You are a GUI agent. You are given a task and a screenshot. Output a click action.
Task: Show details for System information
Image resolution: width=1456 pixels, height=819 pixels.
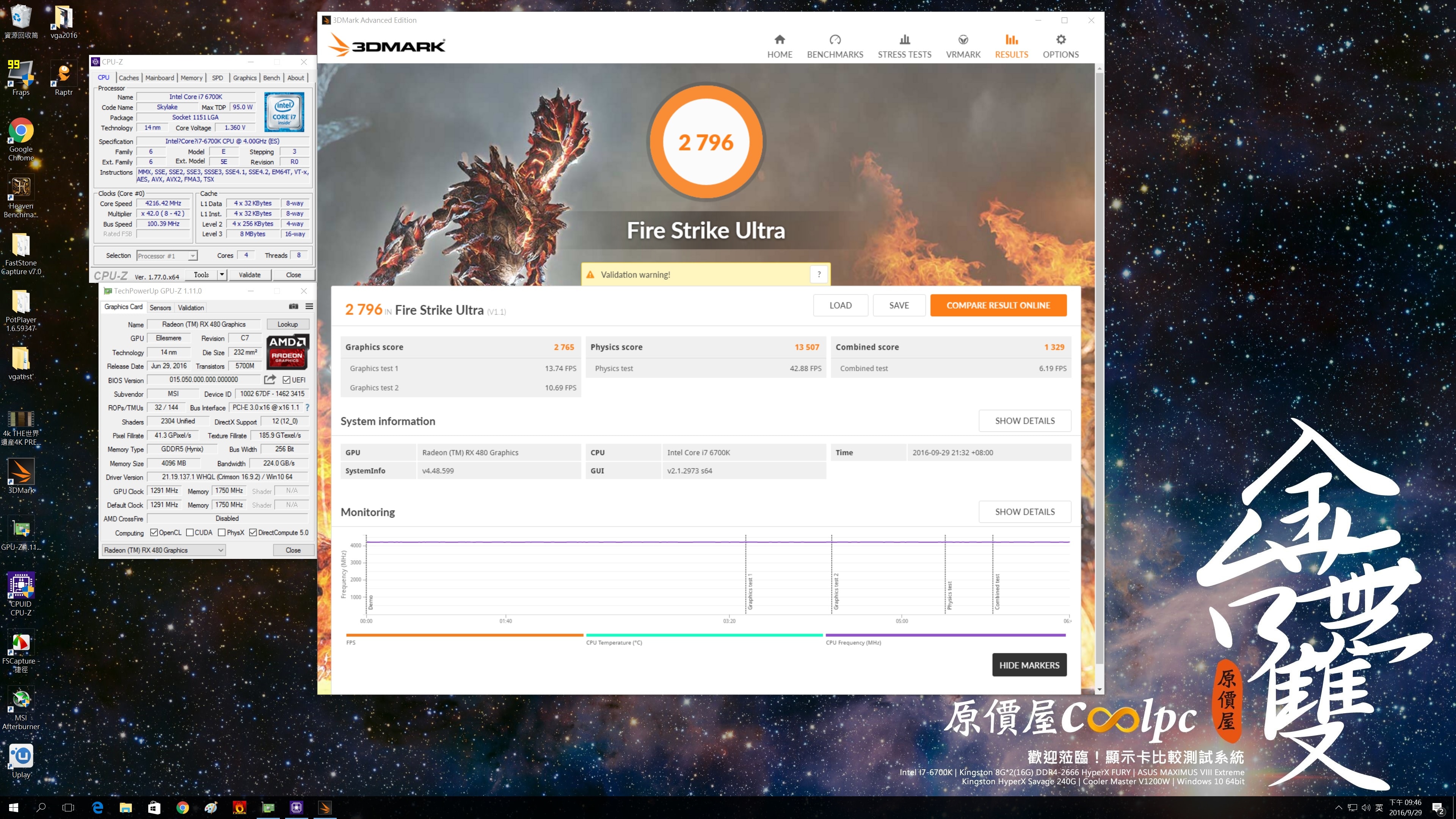point(1025,420)
